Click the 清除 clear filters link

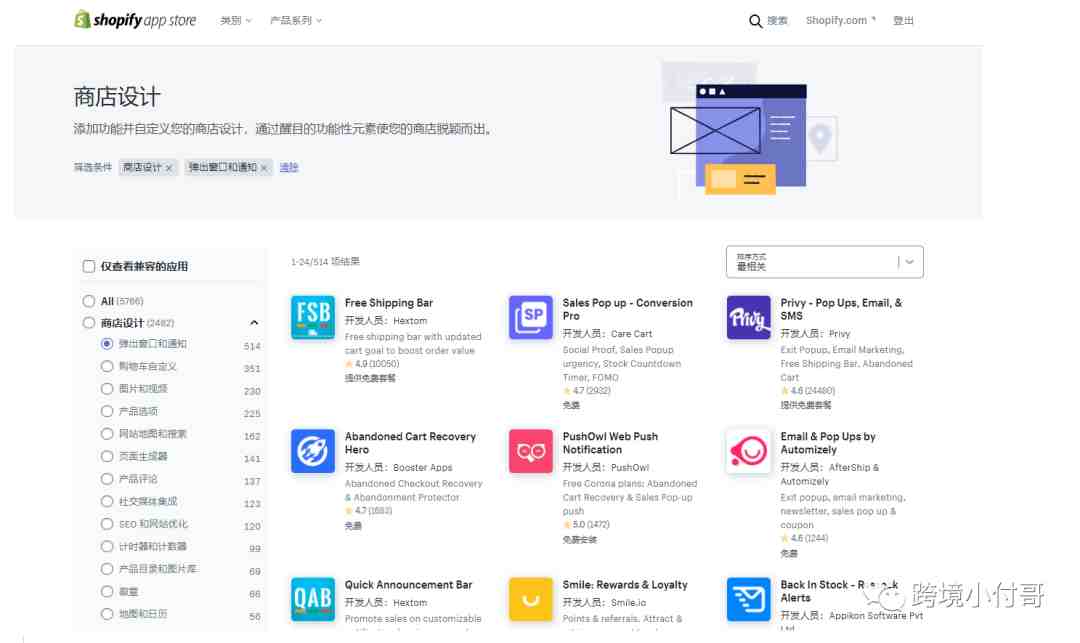point(289,167)
